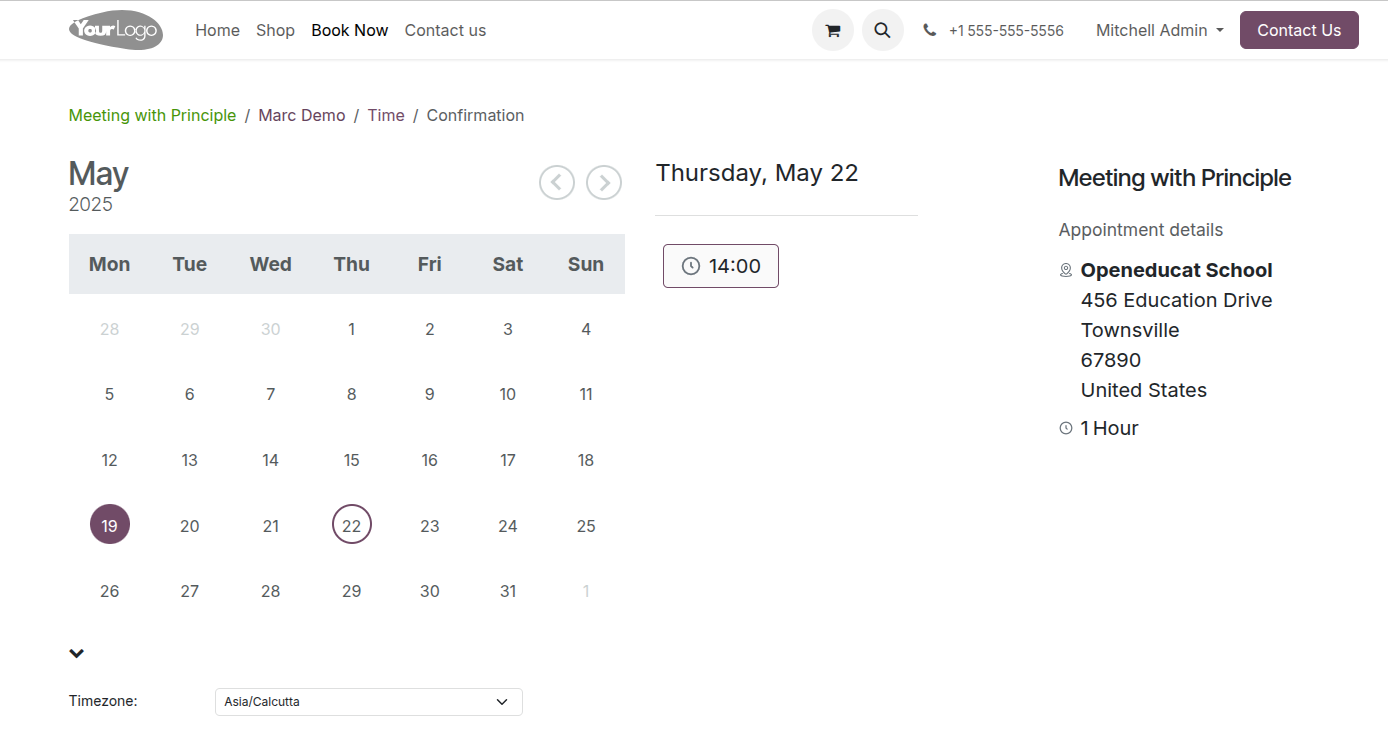Open the Home menu item
The image size is (1388, 754).
(x=217, y=30)
